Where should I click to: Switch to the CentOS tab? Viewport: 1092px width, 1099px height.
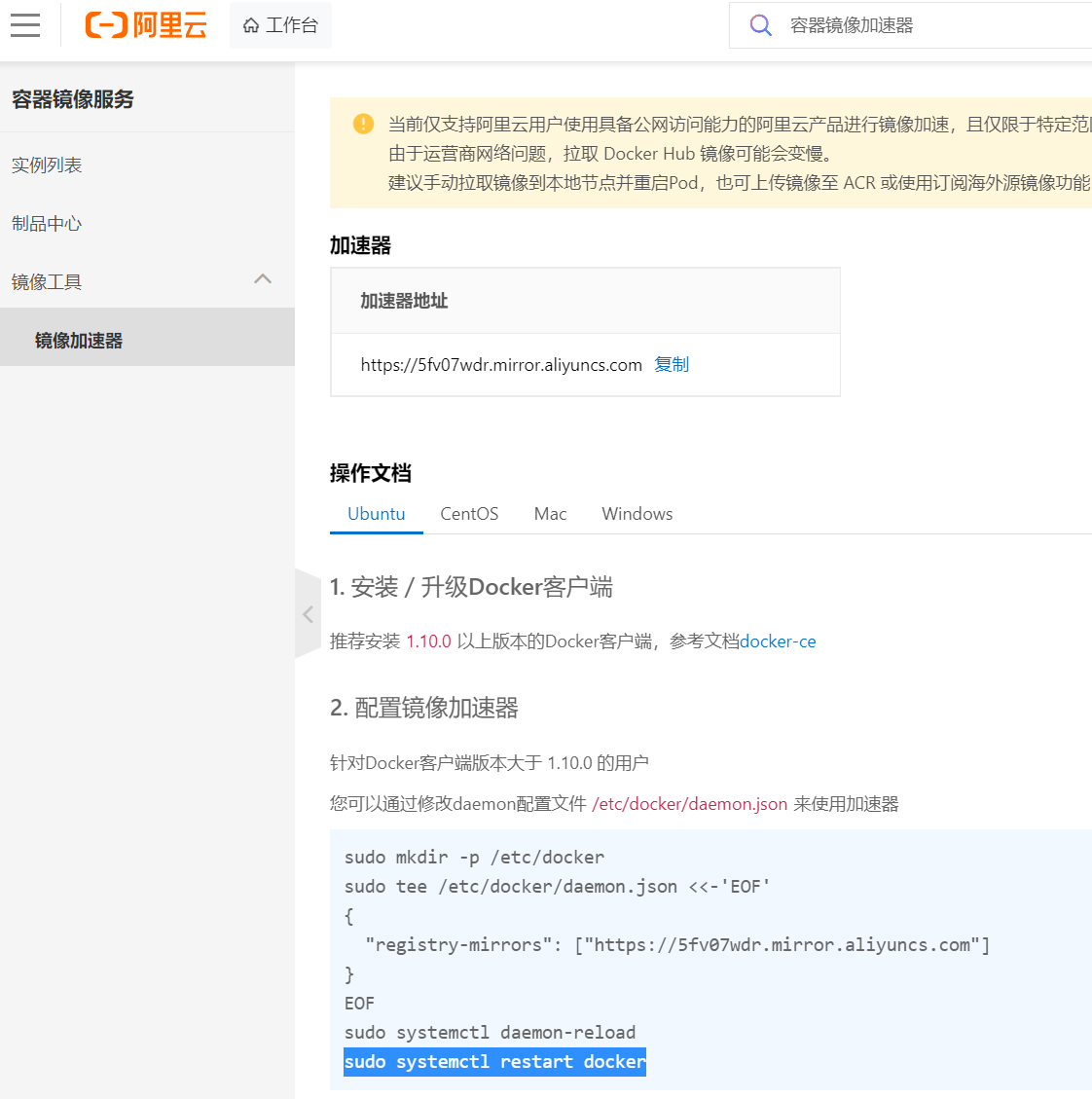point(469,514)
